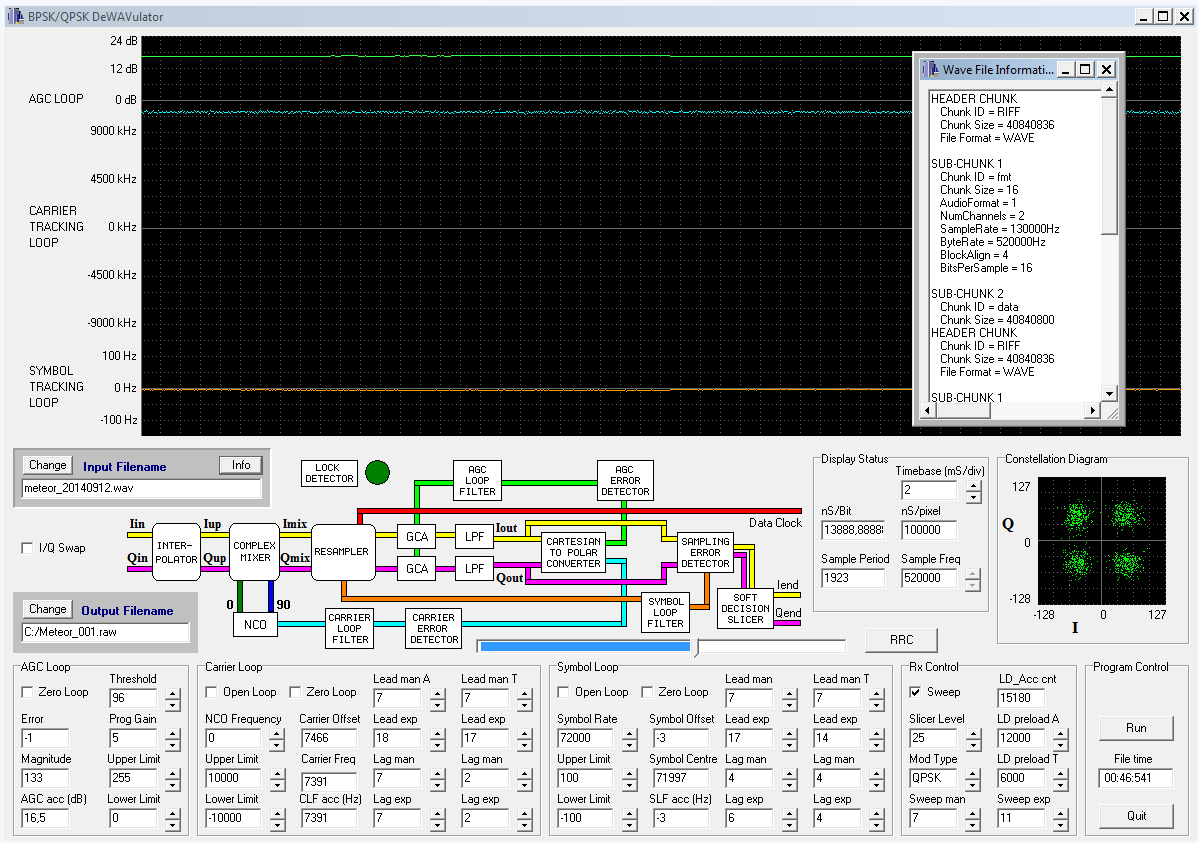The height and width of the screenshot is (843, 1199).
Task: Adjust Carrier Loop Lead man A spinner
Action: (x=437, y=698)
